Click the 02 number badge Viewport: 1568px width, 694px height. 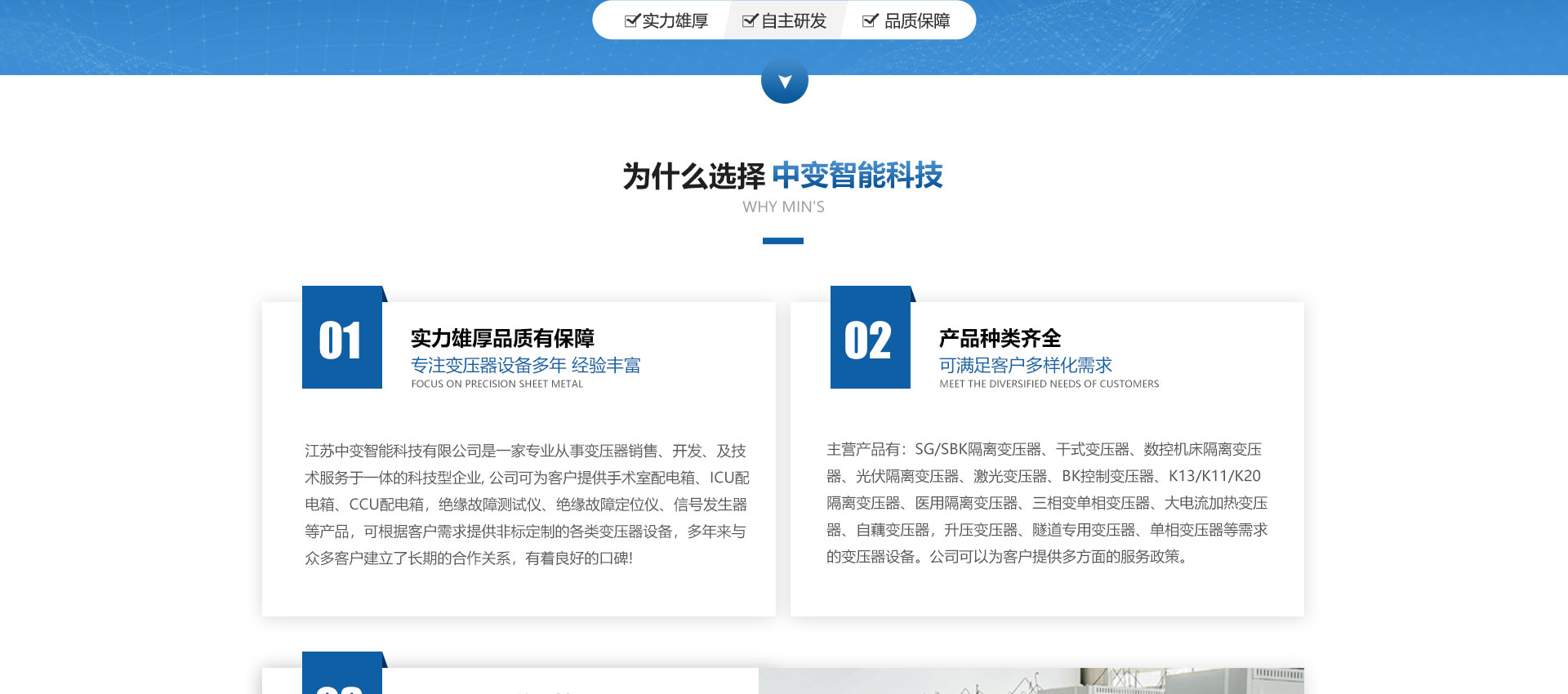click(870, 337)
